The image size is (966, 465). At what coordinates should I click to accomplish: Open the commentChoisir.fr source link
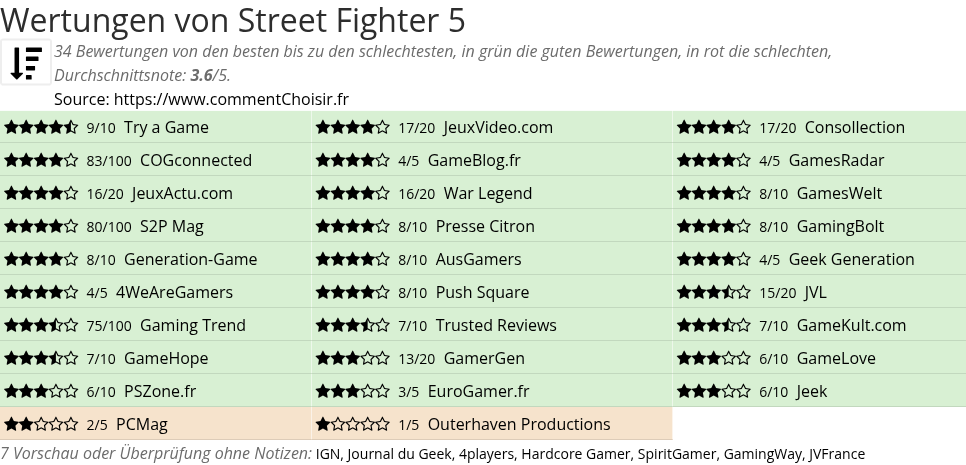tap(231, 99)
